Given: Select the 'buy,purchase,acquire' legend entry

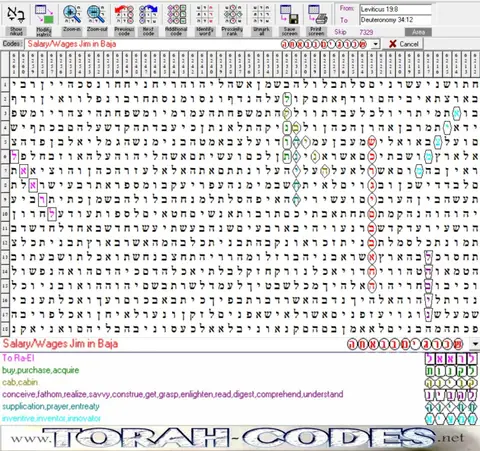Looking at the screenshot, I should click(41, 370).
